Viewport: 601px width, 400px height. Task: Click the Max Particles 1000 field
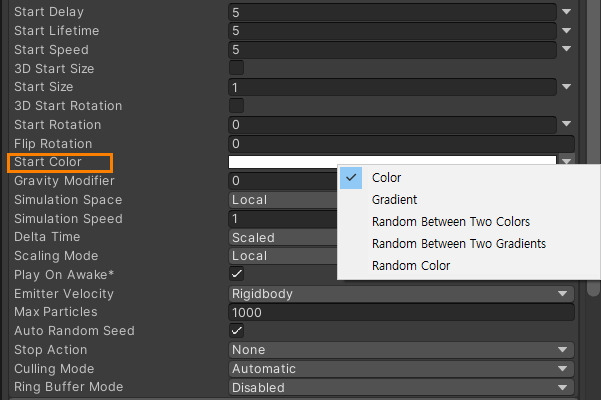tap(401, 312)
